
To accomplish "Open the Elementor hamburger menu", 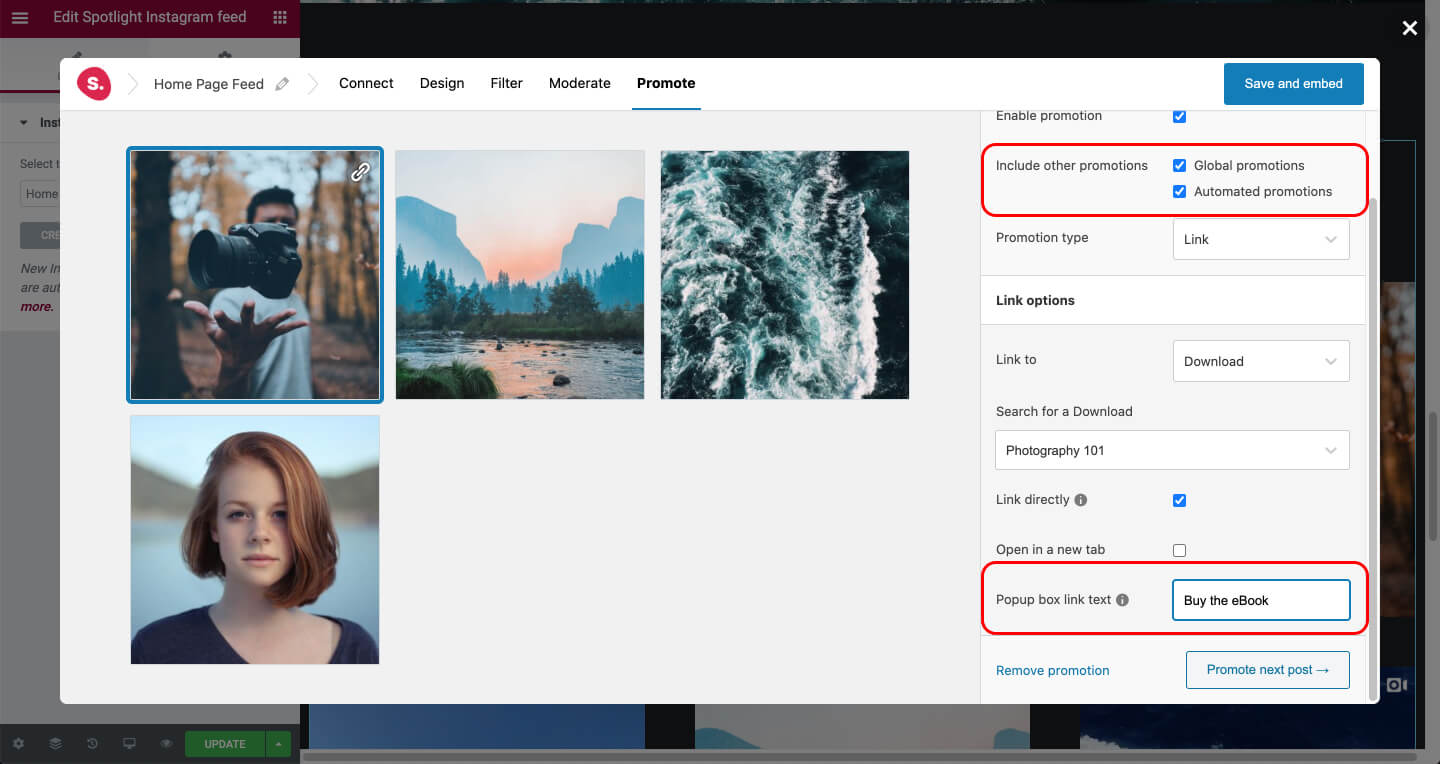I will 20,18.
